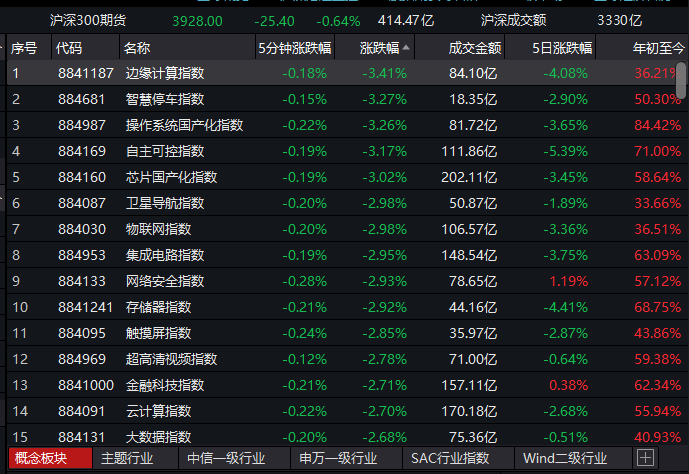Viewport: 689px width, 474px height.
Task: Click the 序号 column header
Action: point(23,48)
